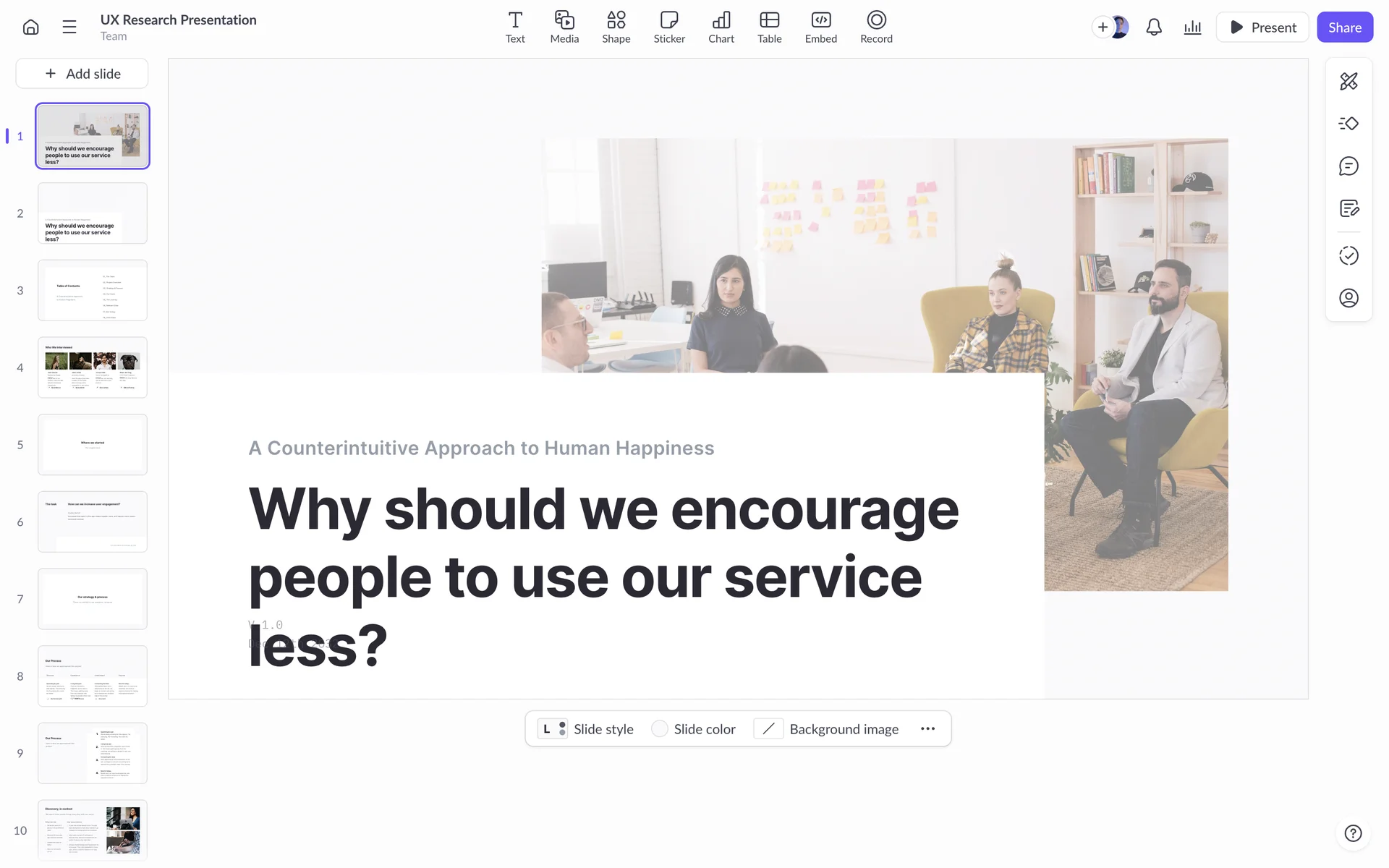The image size is (1389, 868).
Task: Select slide 4 thumbnail
Action: click(93, 367)
